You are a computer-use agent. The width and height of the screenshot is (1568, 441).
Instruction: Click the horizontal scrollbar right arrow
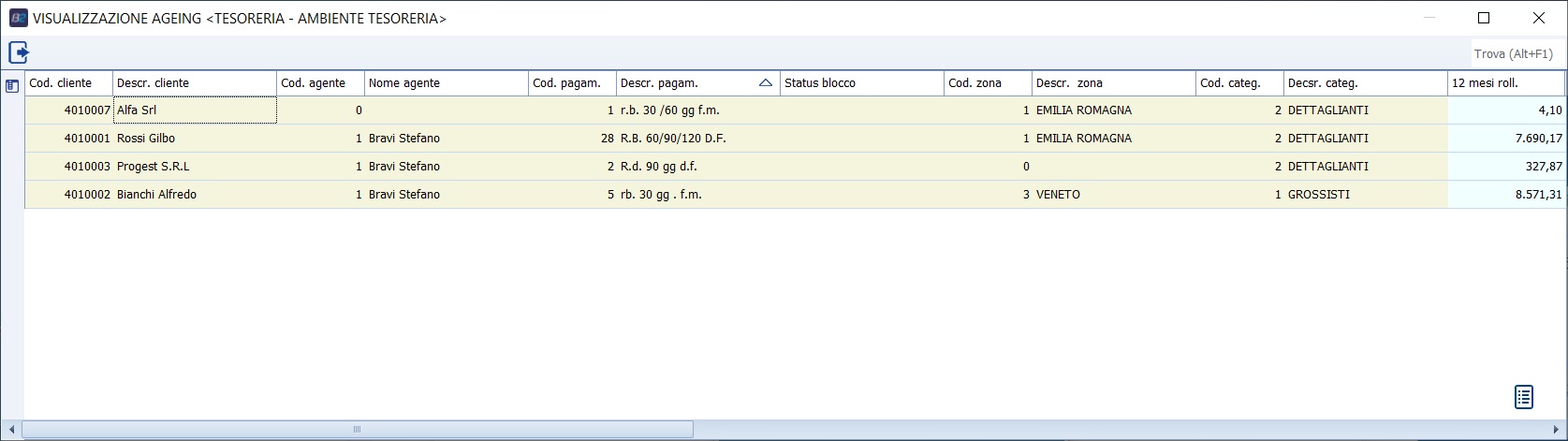pyautogui.click(x=1558, y=430)
